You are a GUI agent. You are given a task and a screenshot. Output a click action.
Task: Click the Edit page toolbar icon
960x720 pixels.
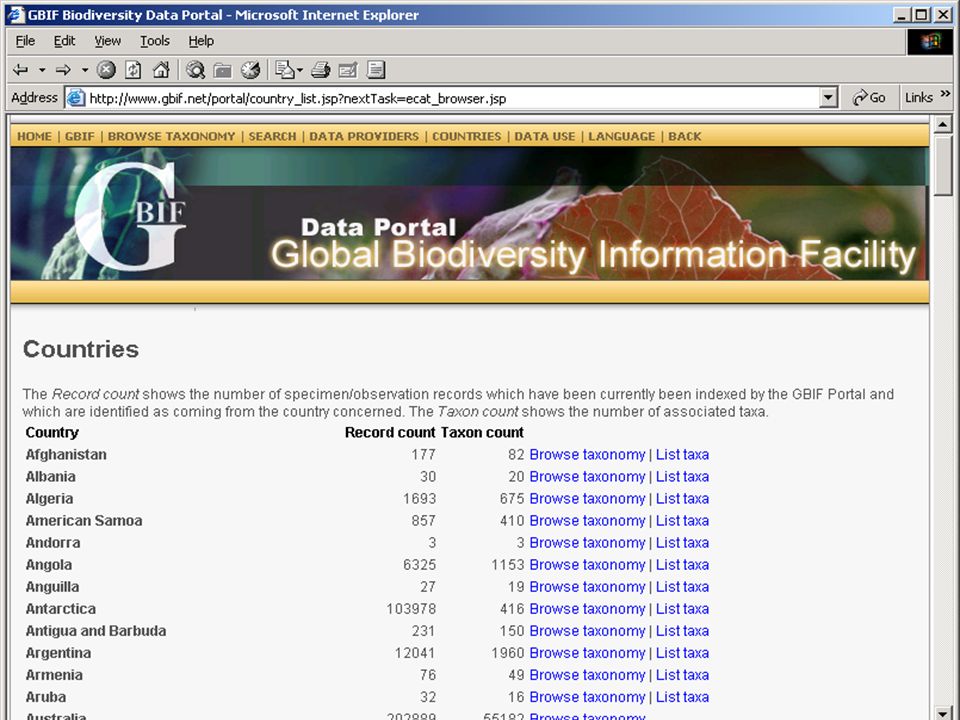point(348,70)
